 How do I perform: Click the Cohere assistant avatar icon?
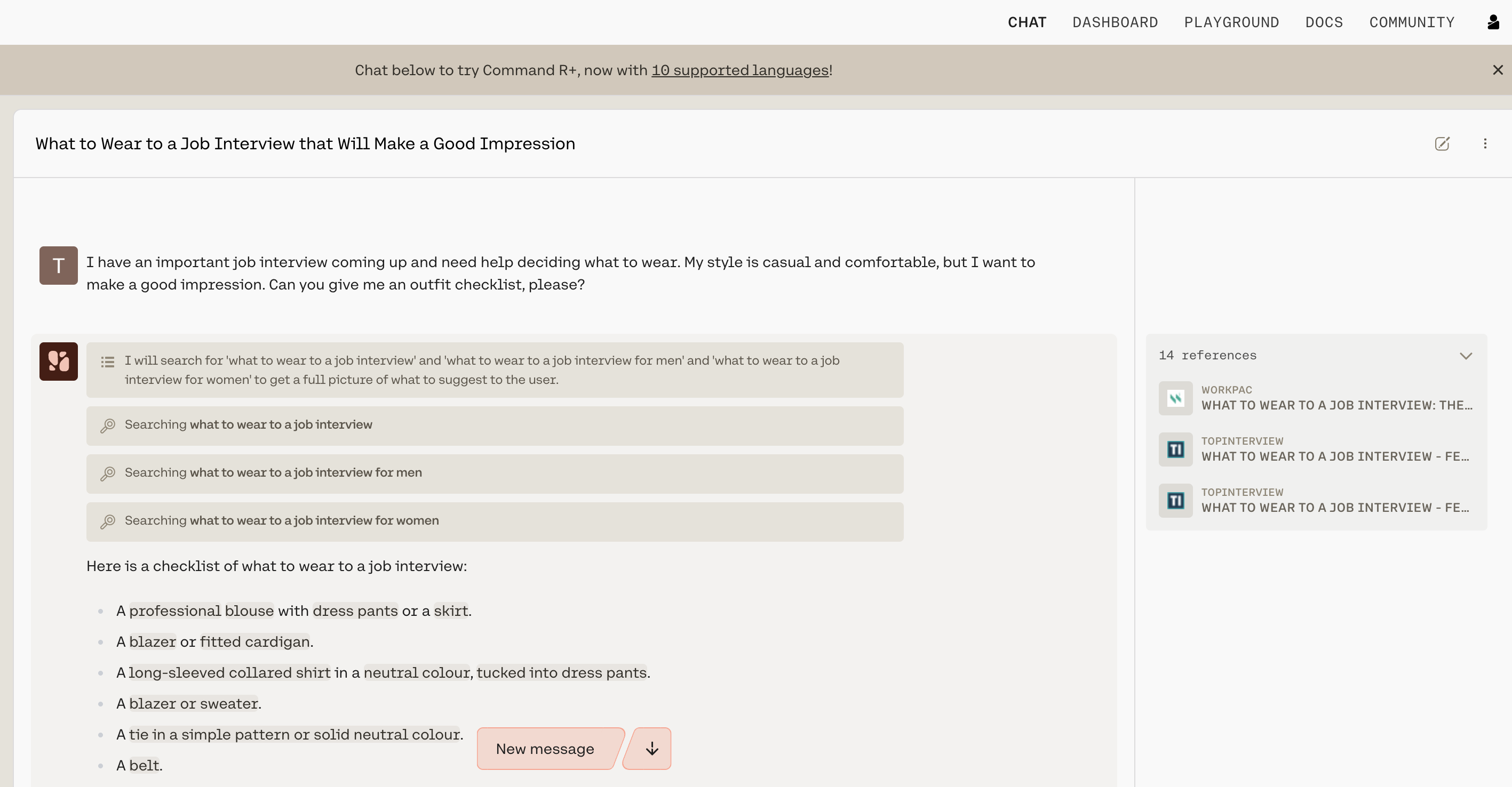click(58, 362)
